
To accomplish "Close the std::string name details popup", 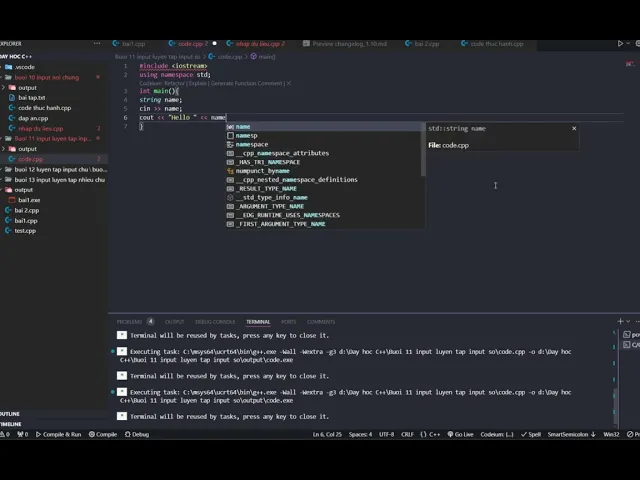I will 574,128.
